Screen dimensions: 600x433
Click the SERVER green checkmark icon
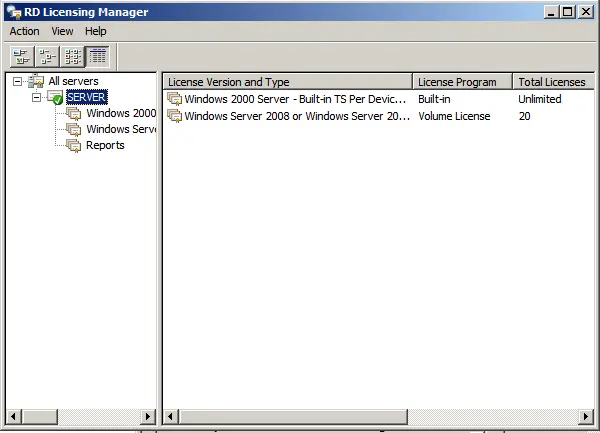pos(55,98)
